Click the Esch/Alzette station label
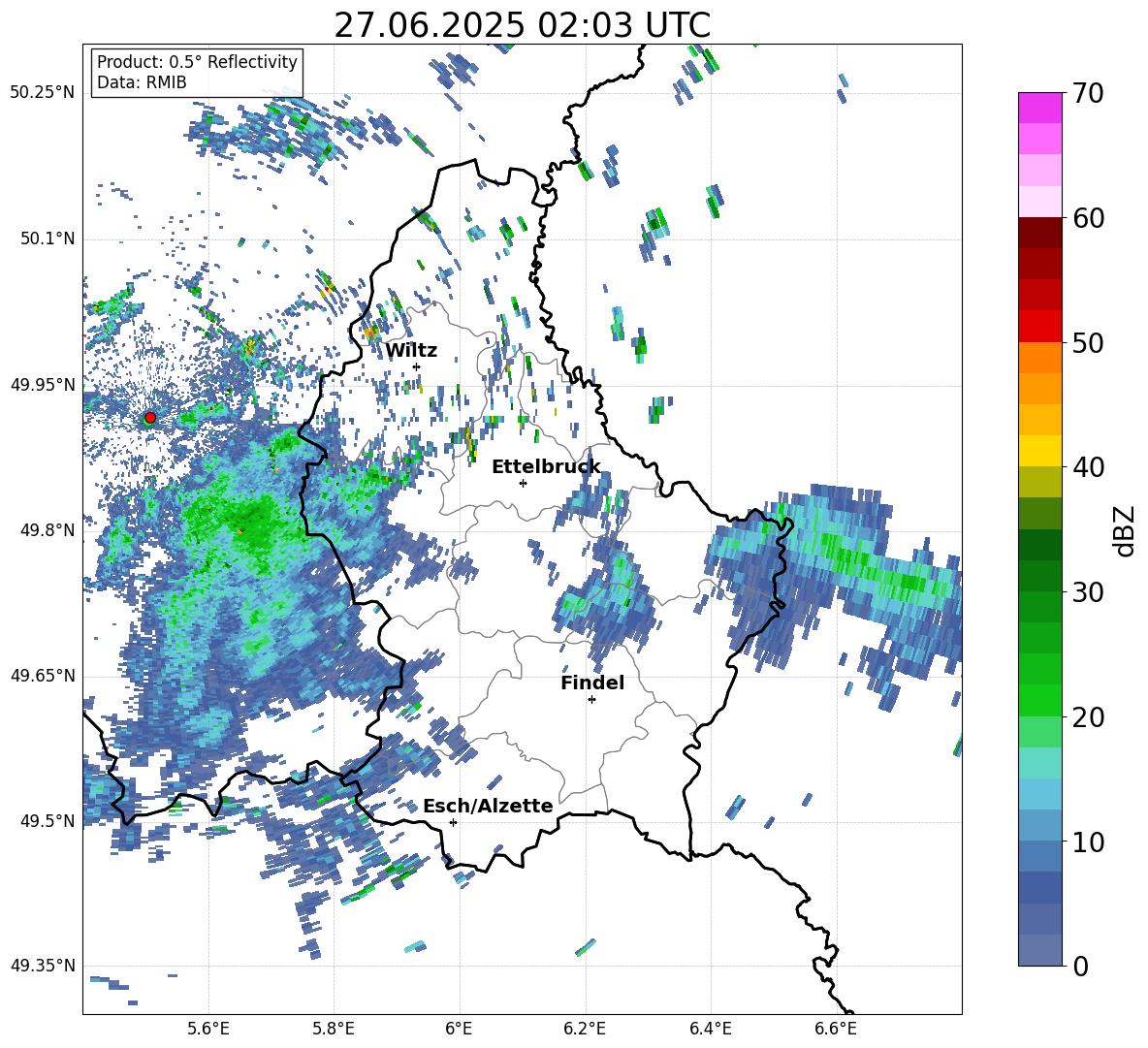This screenshot has height=1048, width=1148. pos(489,806)
